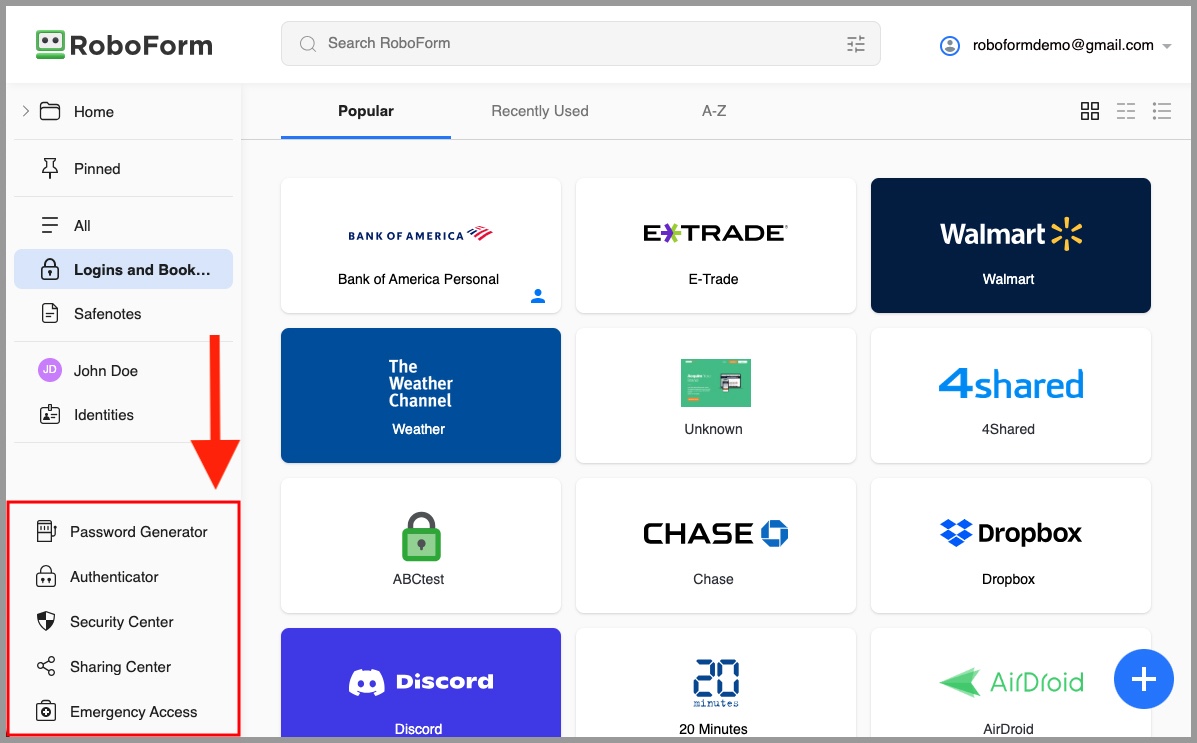1197x743 pixels.
Task: Switch to grid view layout
Action: 1090,111
